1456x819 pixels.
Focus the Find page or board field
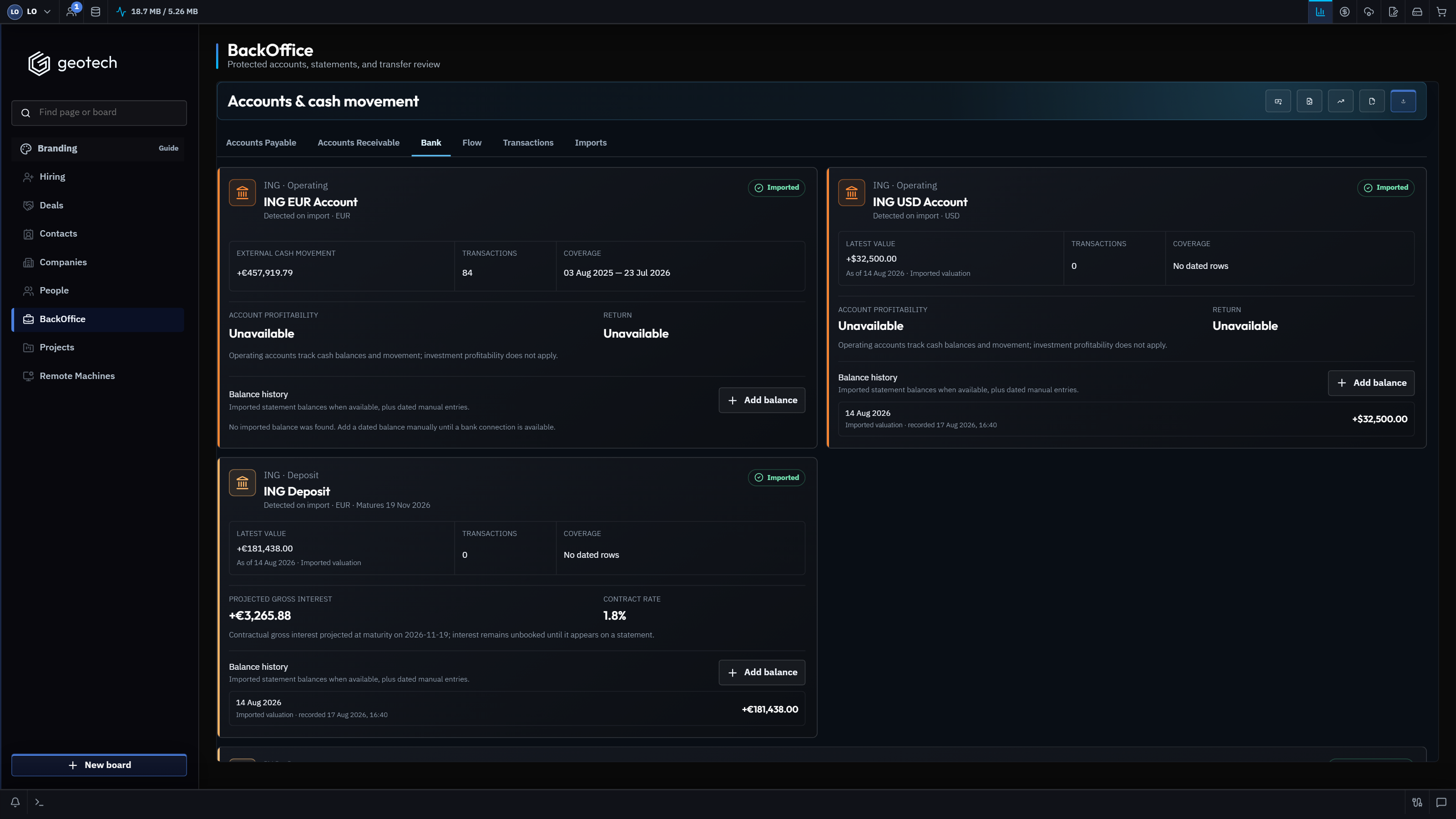pyautogui.click(x=99, y=113)
